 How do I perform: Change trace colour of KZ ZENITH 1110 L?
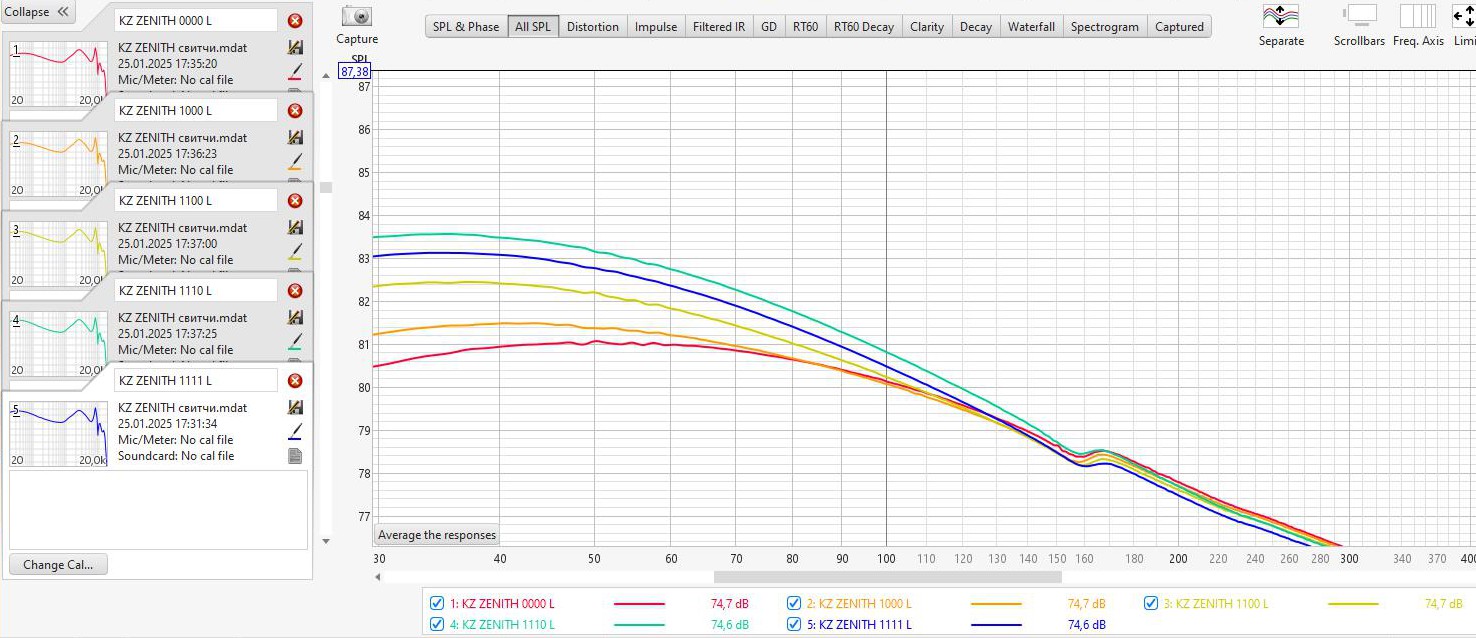(x=295, y=342)
